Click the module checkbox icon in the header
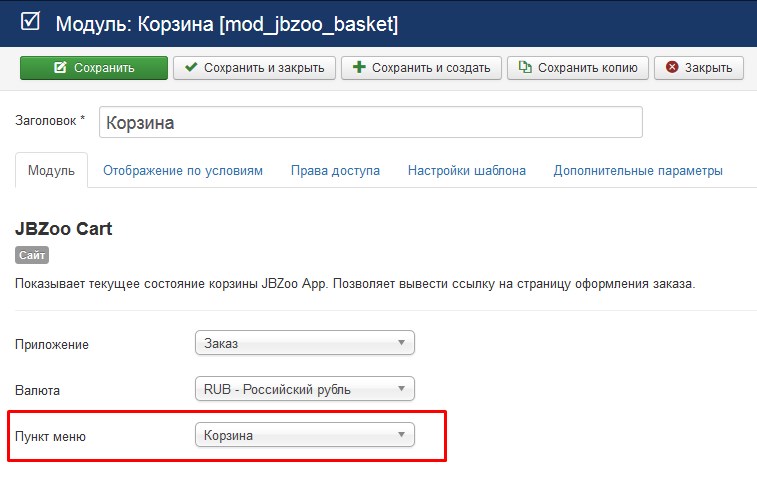The image size is (757, 486). coord(30,22)
